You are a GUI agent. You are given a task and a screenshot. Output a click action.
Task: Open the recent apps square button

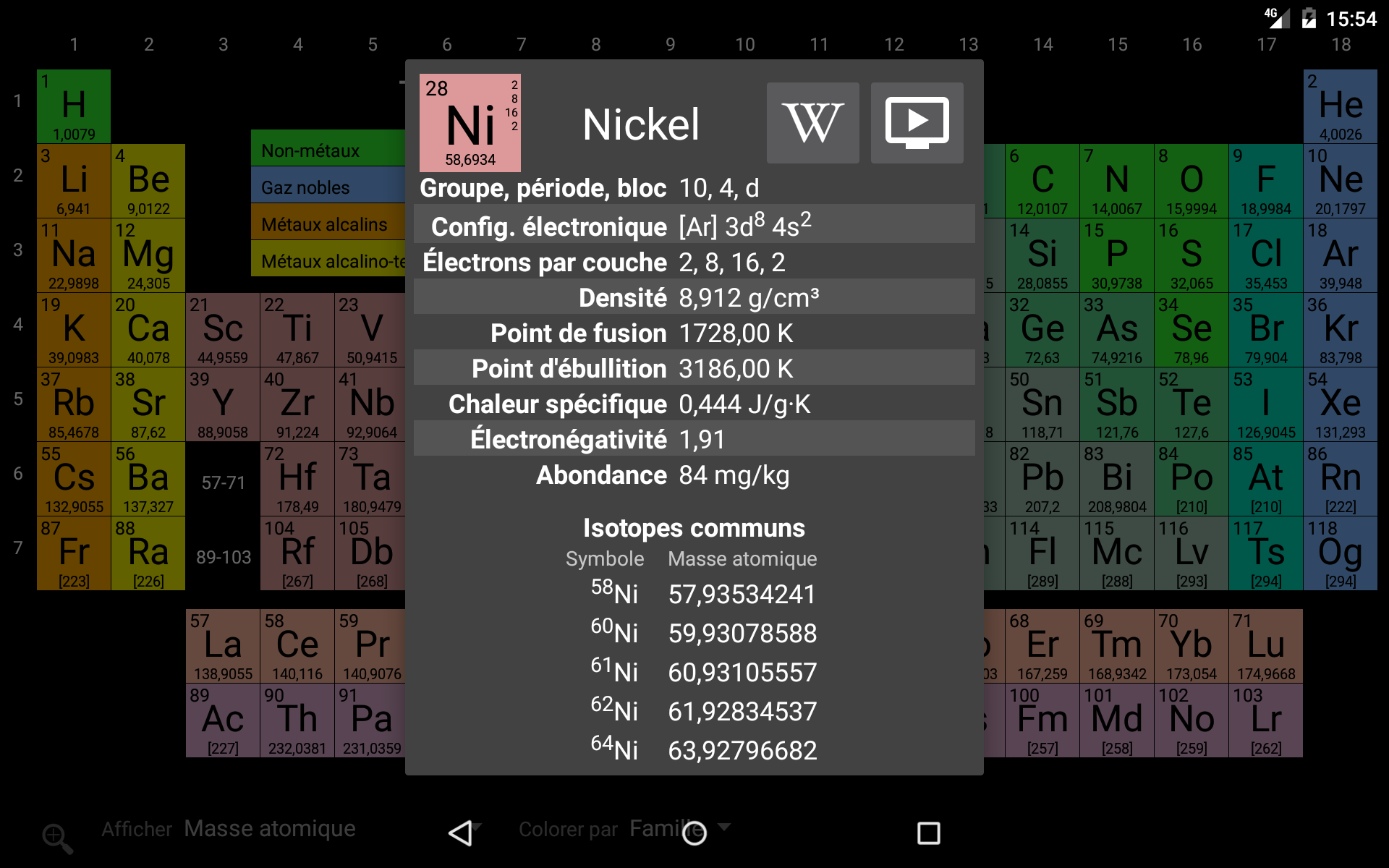pos(928,833)
